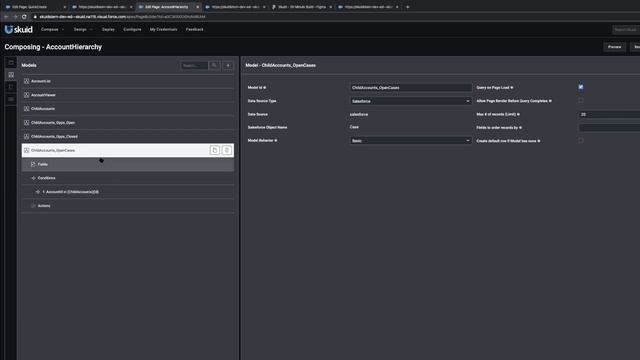Screen dimensions: 640x360
Task: Open the Feedback link
Action: pos(194,29)
